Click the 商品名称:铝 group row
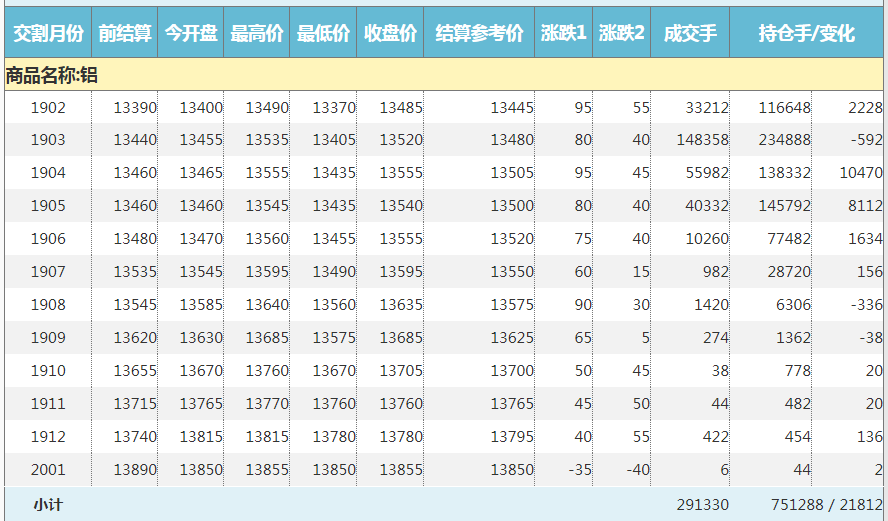This screenshot has width=888, height=521. click(x=52, y=75)
